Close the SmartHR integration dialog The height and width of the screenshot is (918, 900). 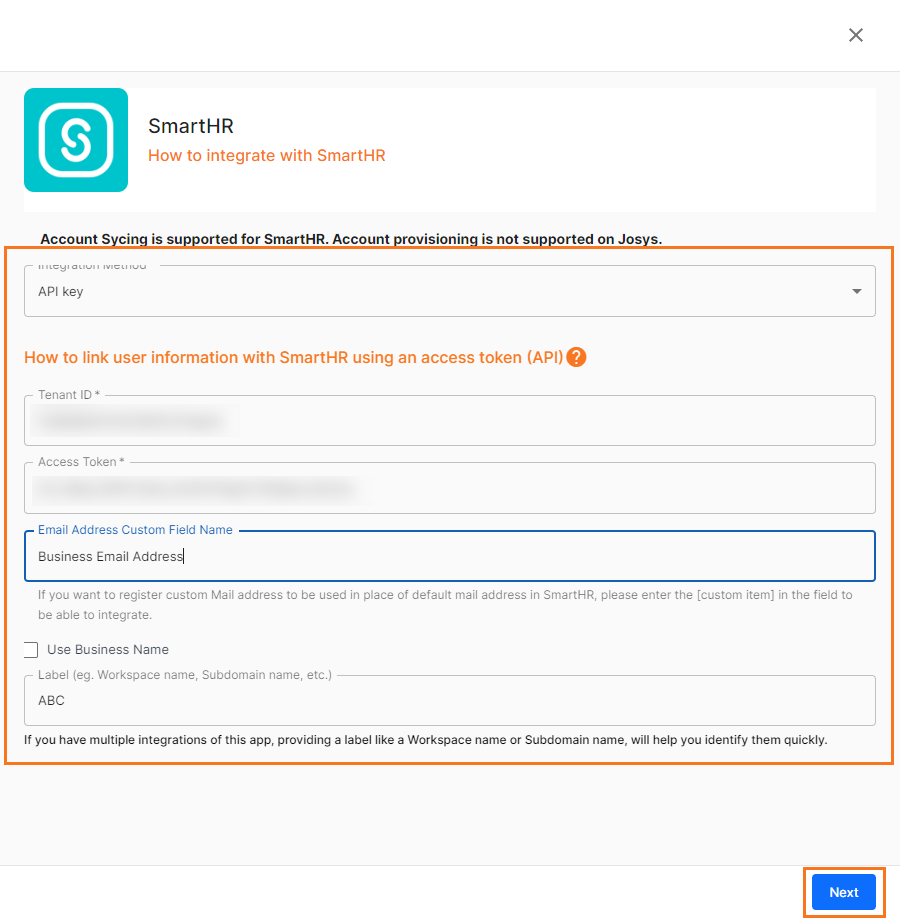click(x=855, y=35)
